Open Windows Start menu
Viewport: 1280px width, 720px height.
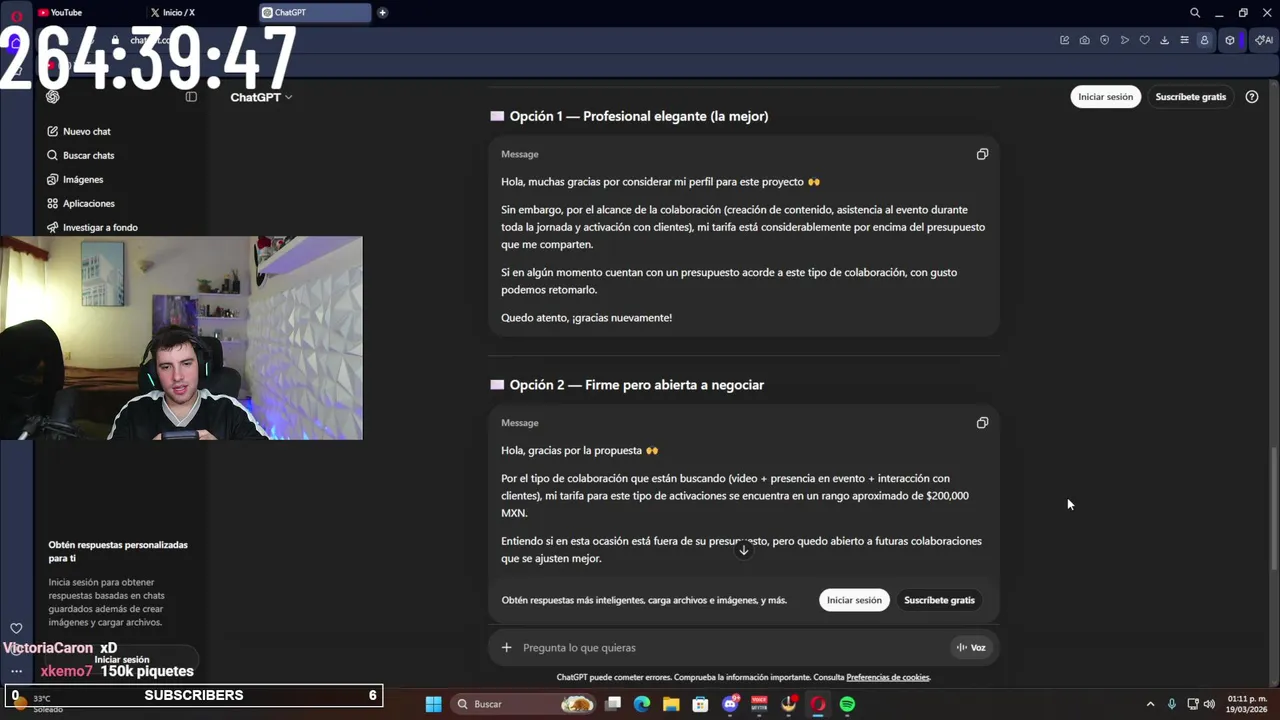tap(433, 704)
